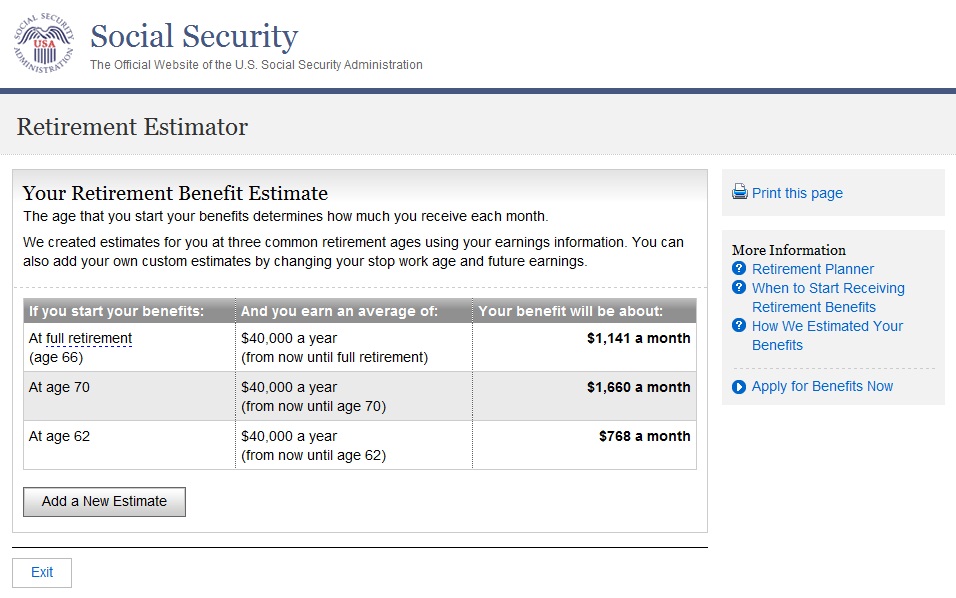Click the Retirement Estimator page heading

point(132,127)
